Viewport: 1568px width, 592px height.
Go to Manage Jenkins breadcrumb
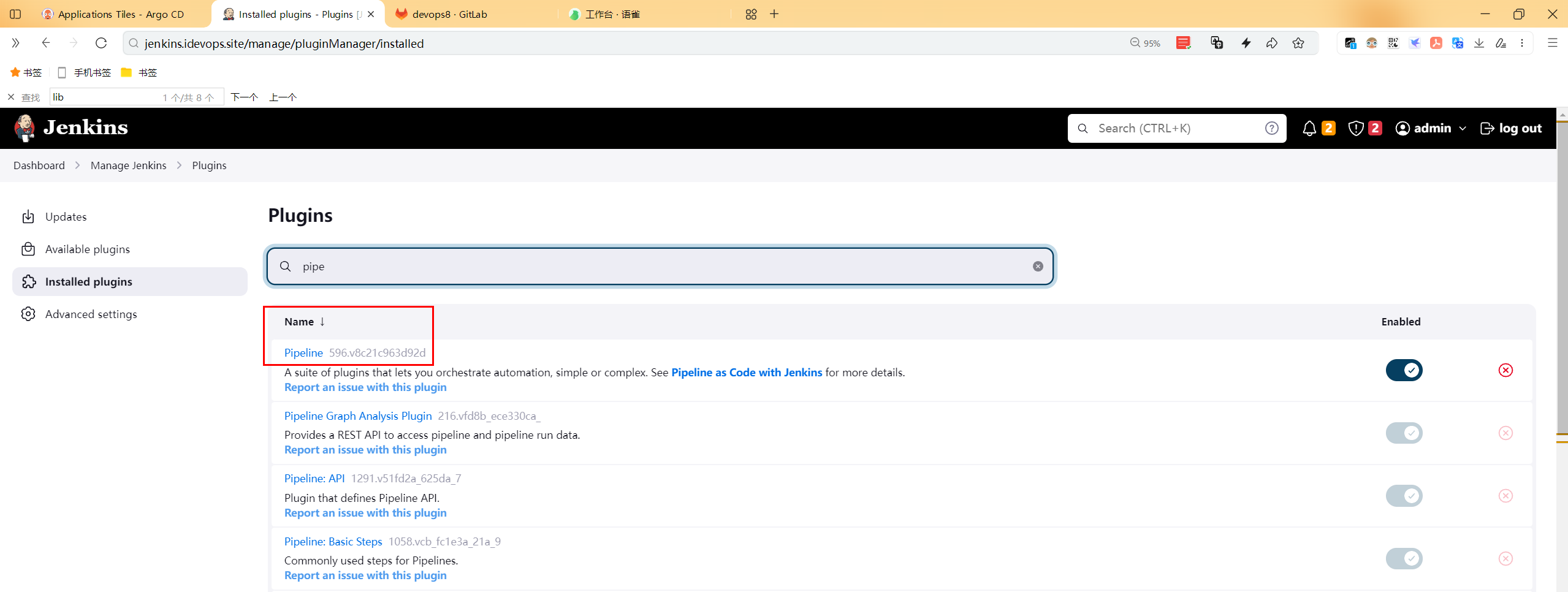pos(128,165)
